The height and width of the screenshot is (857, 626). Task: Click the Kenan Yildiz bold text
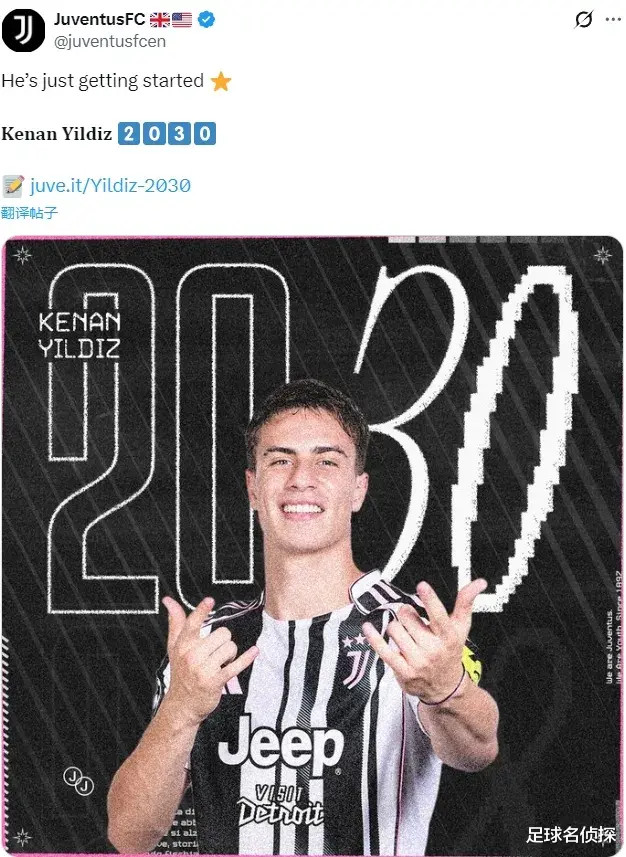[56, 134]
